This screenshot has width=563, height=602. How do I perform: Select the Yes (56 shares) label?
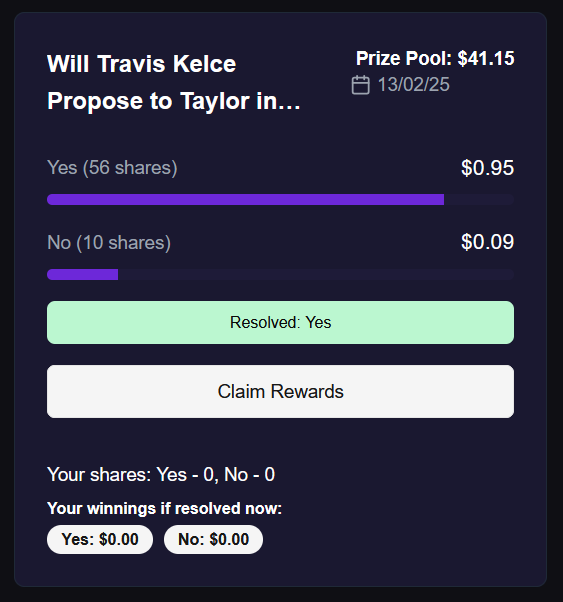112,168
